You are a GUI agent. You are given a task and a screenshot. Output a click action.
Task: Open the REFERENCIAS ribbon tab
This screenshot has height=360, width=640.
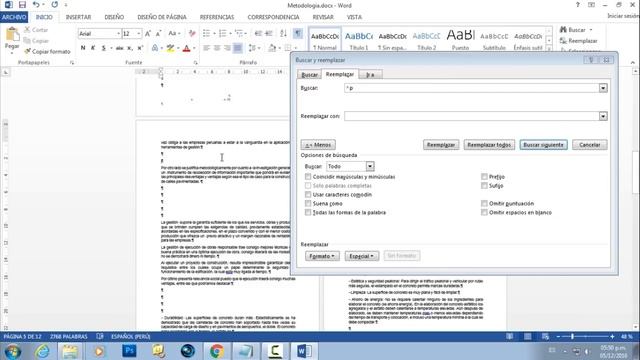(217, 17)
